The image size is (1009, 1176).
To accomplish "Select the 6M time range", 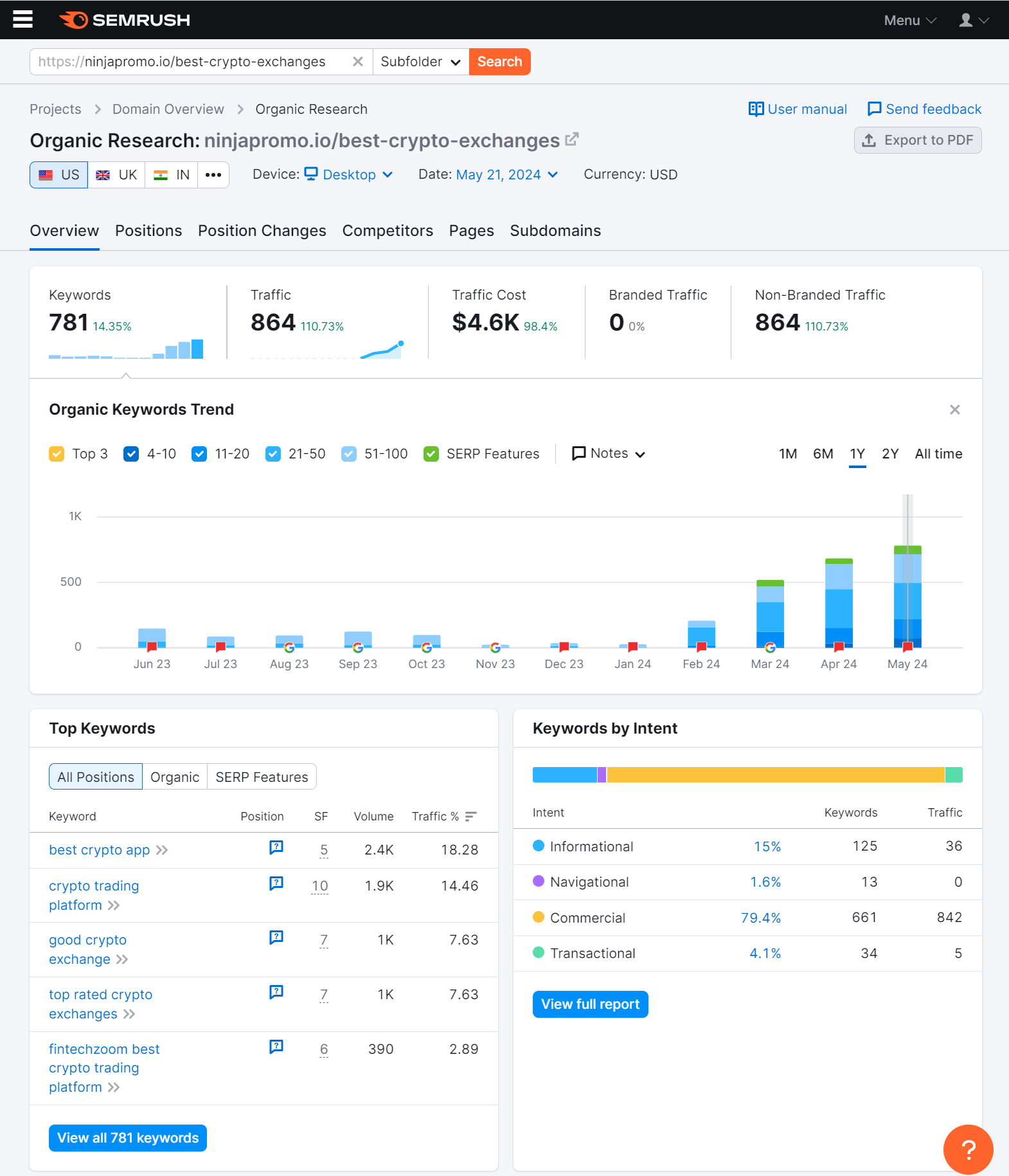I will pos(823,454).
